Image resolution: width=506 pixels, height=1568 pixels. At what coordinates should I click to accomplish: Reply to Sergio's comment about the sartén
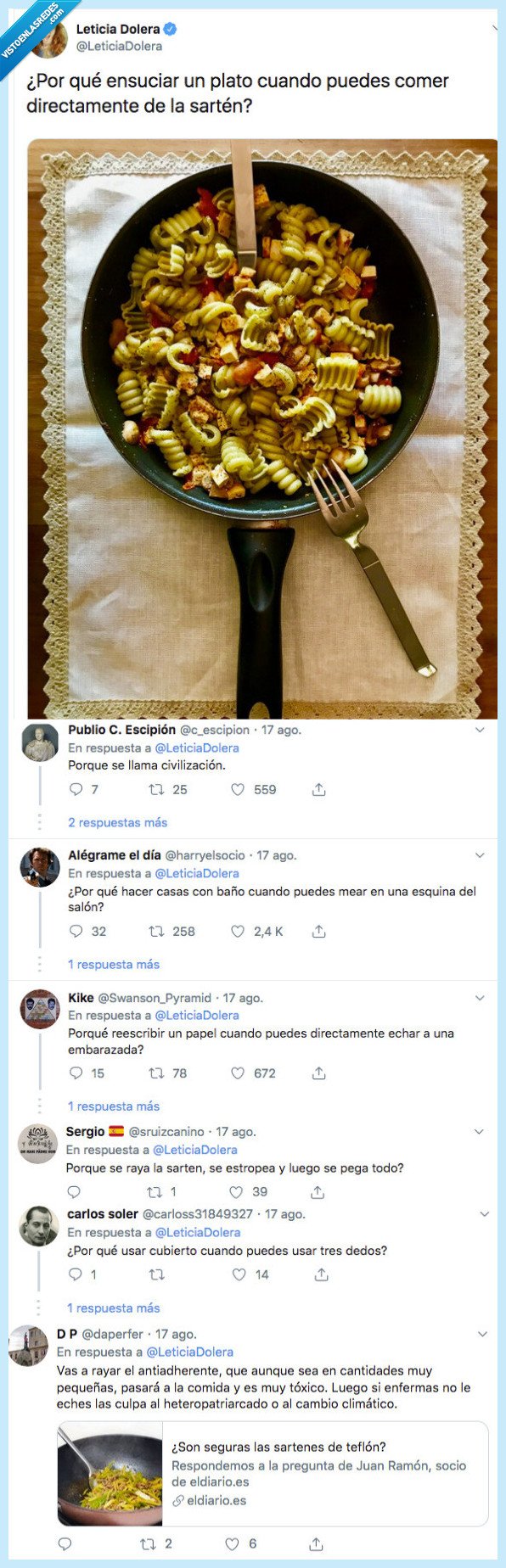(x=76, y=1191)
